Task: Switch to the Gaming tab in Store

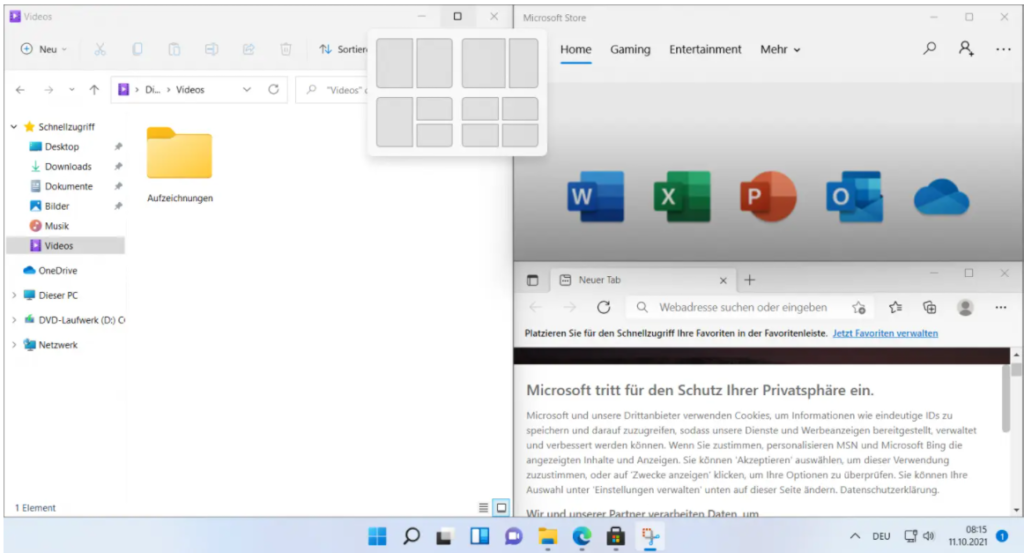Action: (x=630, y=49)
